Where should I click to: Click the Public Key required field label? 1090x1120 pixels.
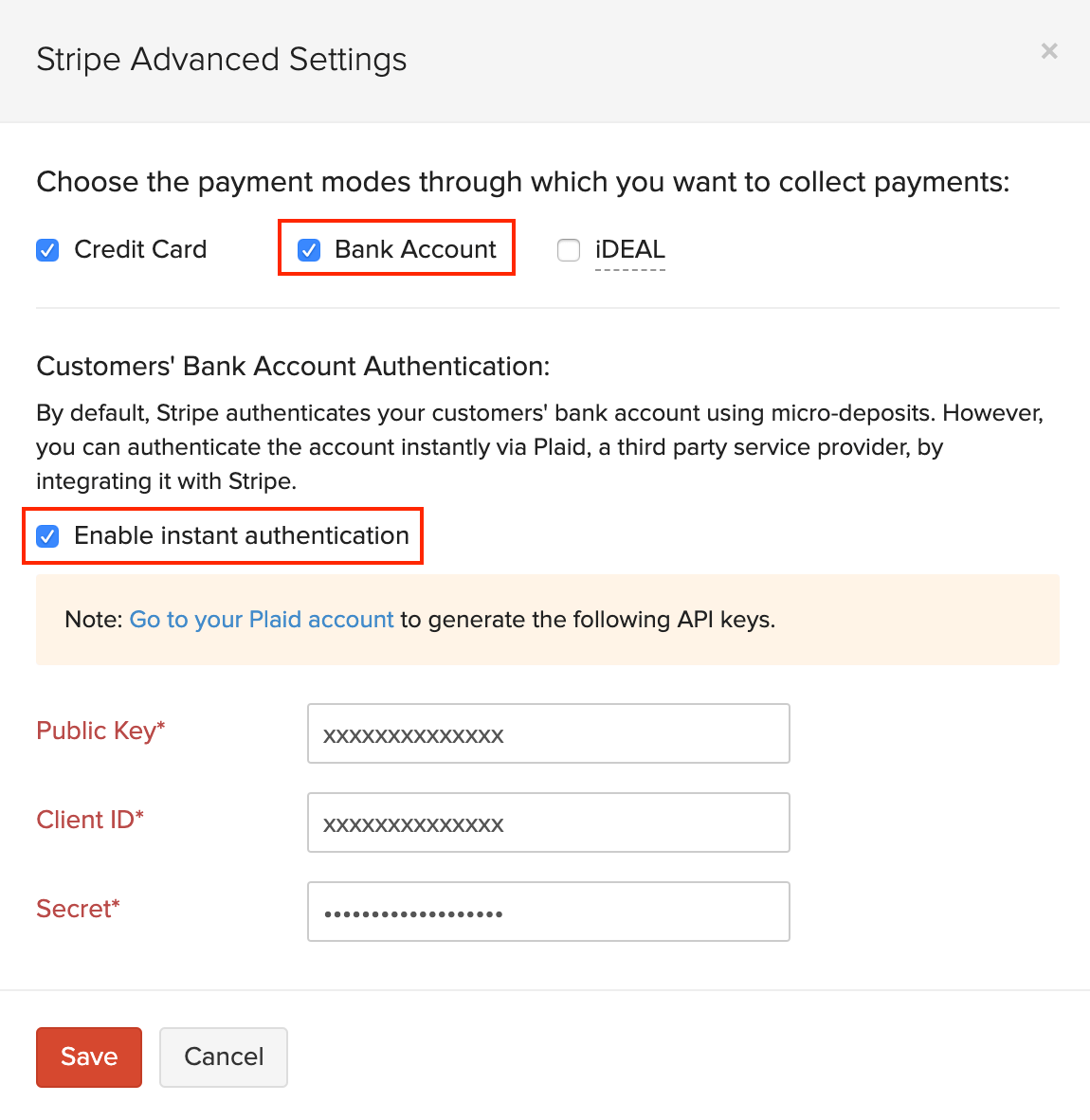[100, 731]
